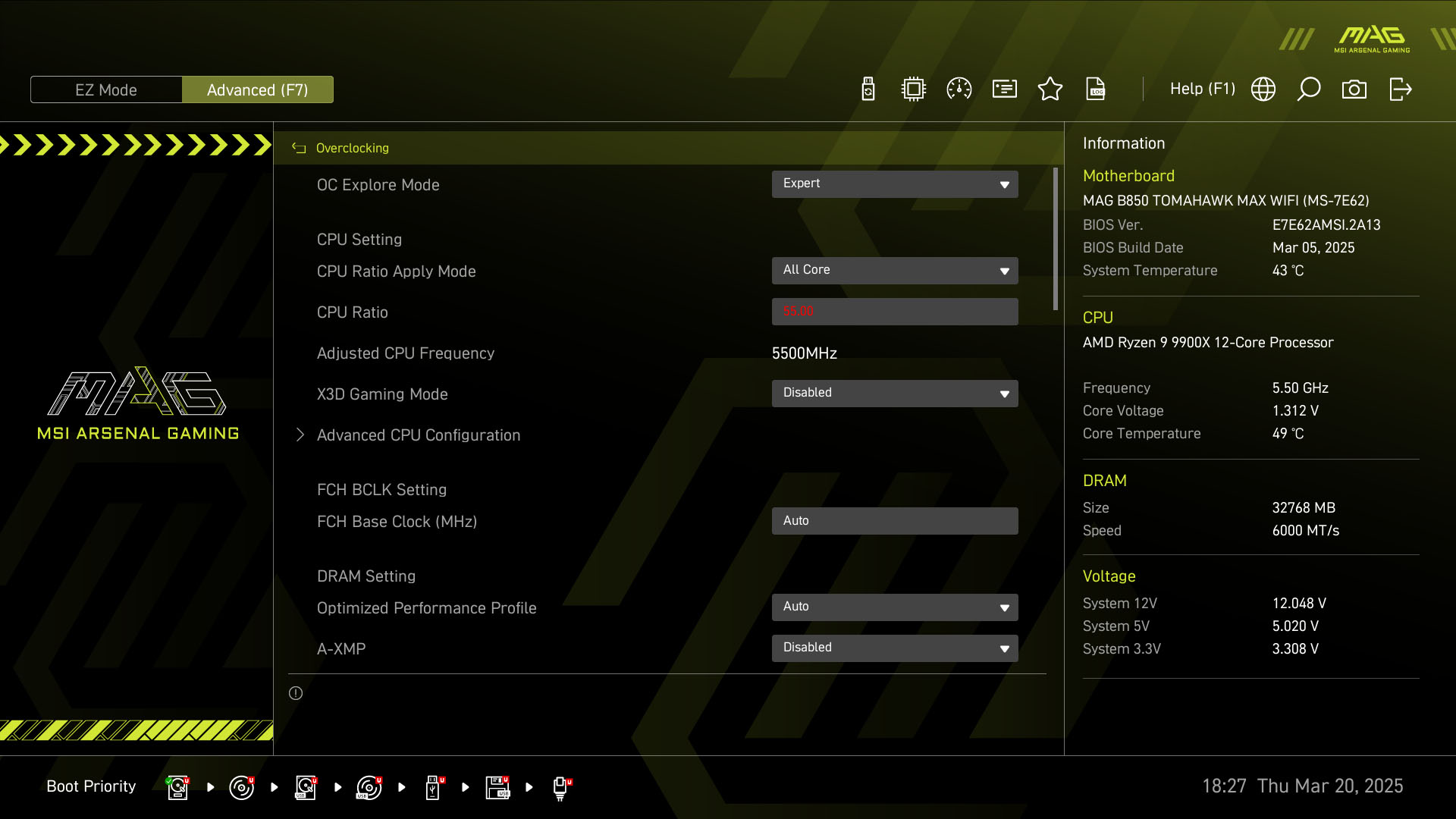Select the CPU Ratio label
Image resolution: width=1456 pixels, height=819 pixels.
pyautogui.click(x=352, y=312)
